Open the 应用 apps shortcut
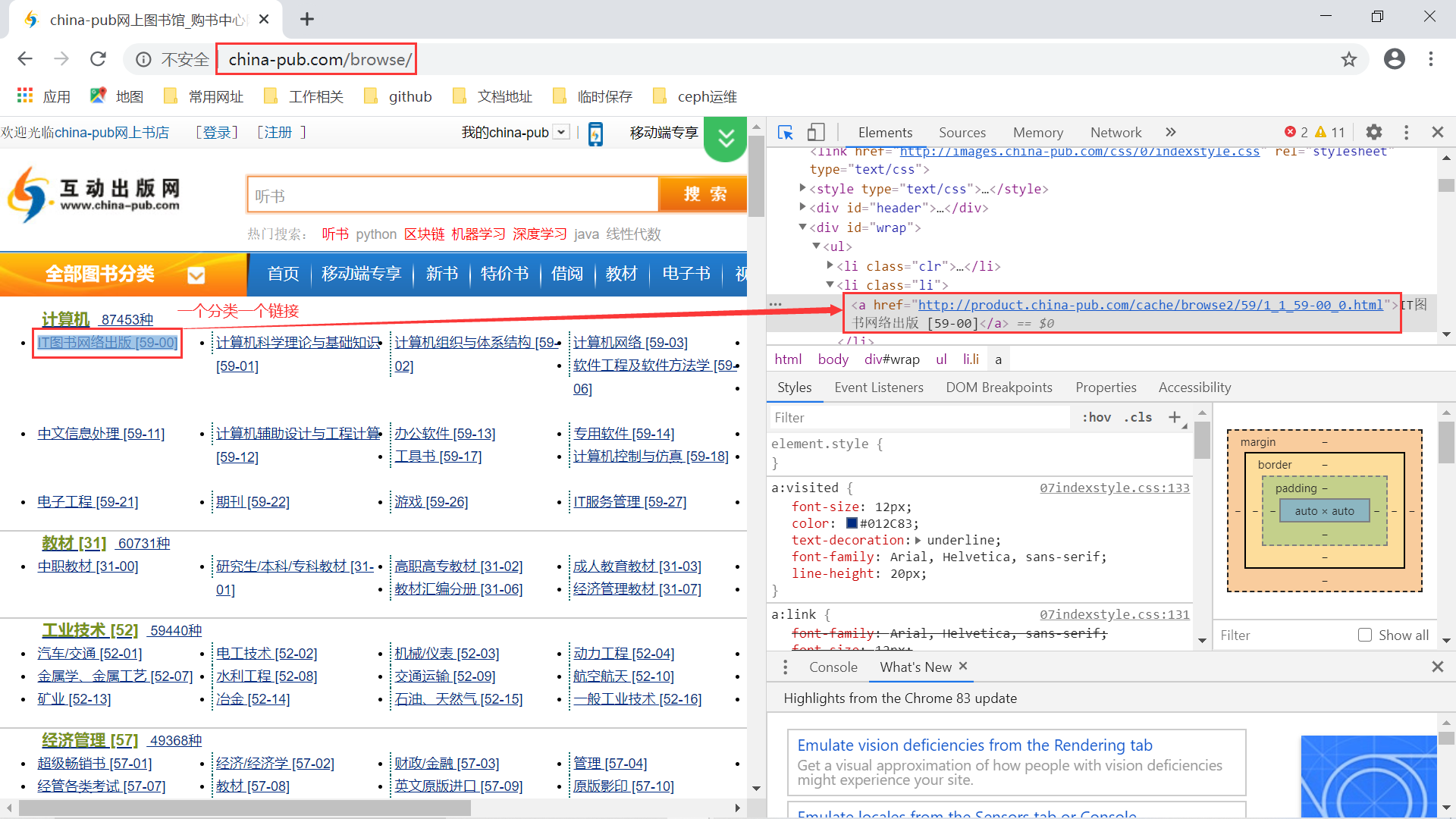This screenshot has height=819, width=1456. (43, 96)
